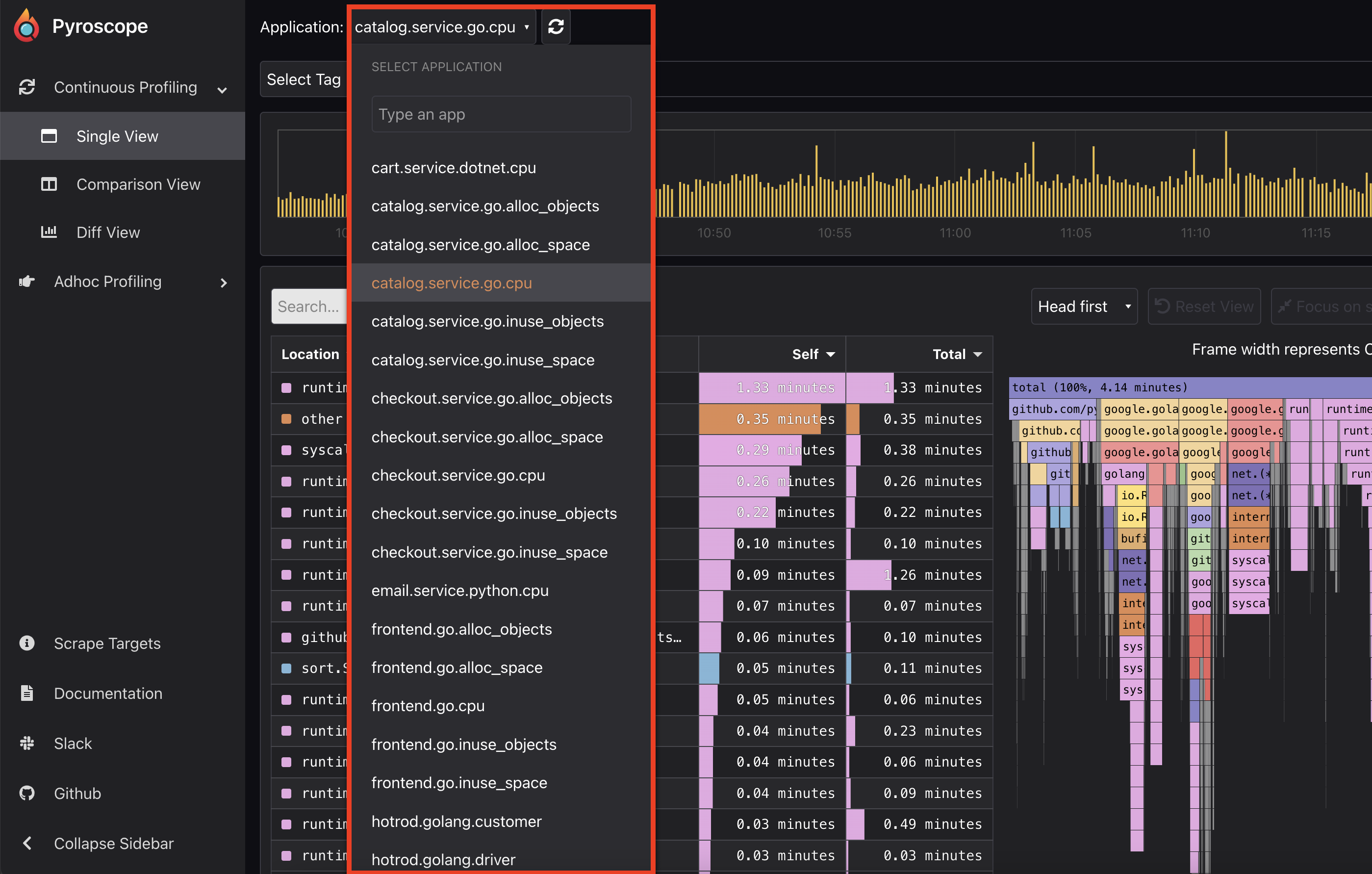The image size is (1372, 874).
Task: Click the orange color dot beside the other row
Action: [286, 419]
